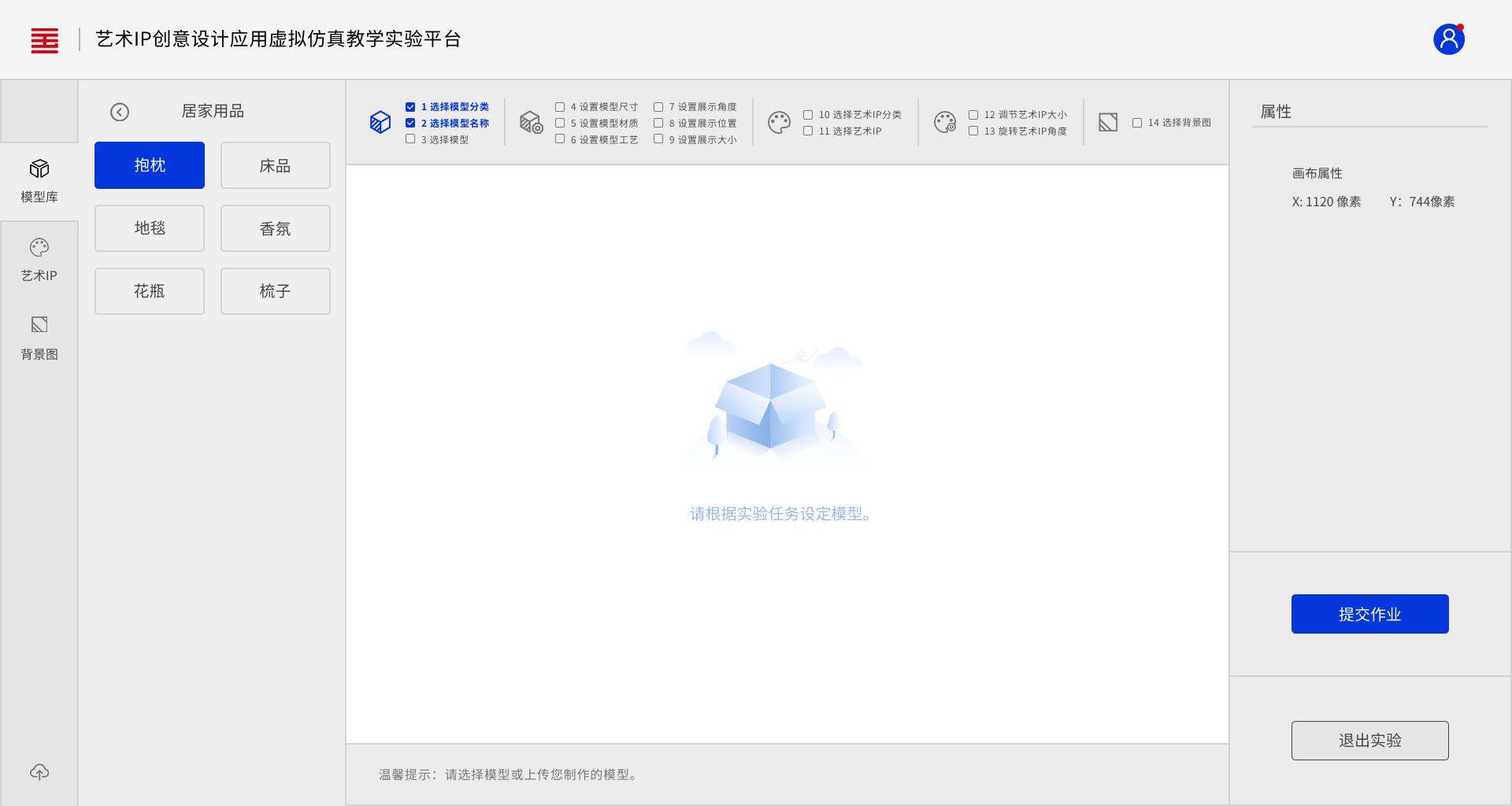Click the Y: 744像素 canvas value
This screenshot has width=1512, height=806.
(1422, 201)
